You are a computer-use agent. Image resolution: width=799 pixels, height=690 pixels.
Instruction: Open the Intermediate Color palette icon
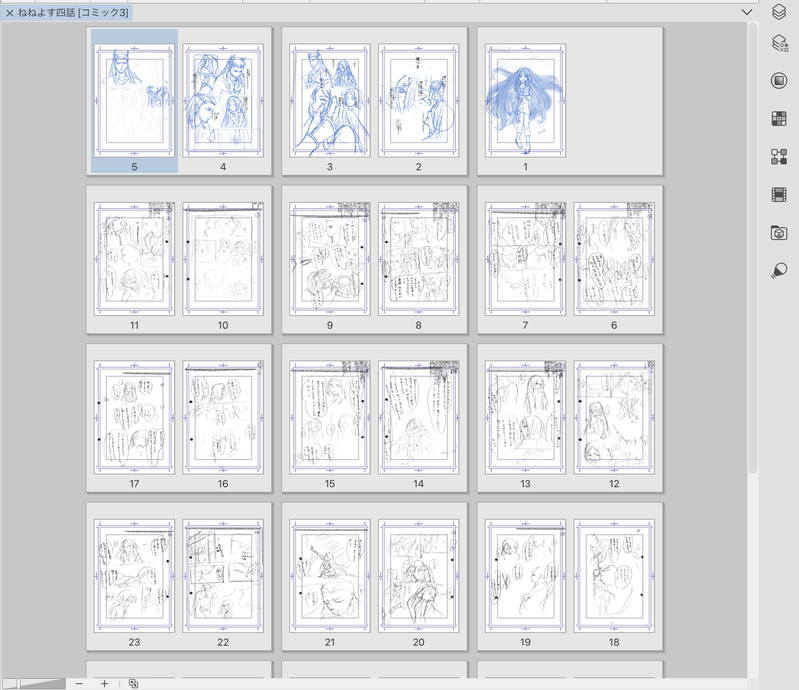click(779, 156)
